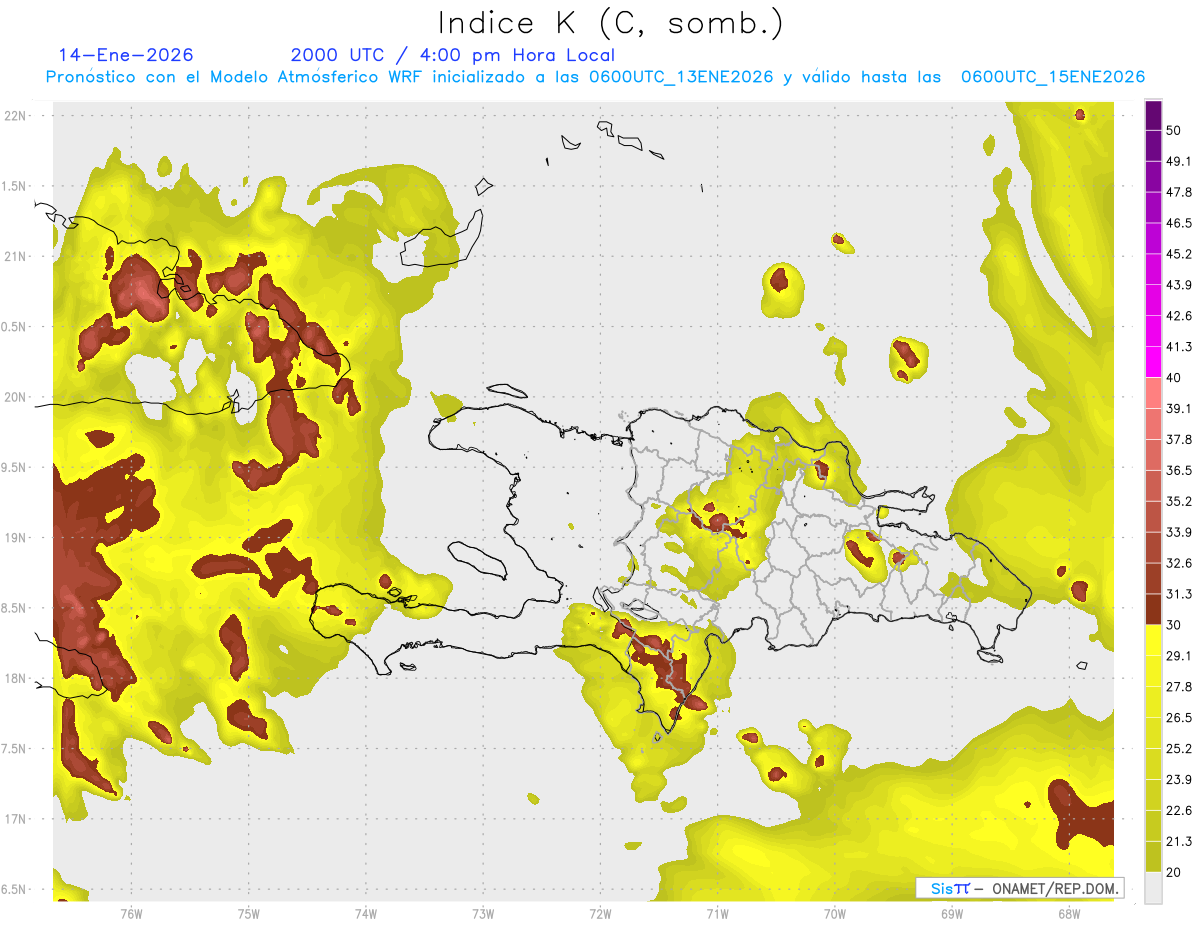Image resolution: width=1200 pixels, height=927 pixels.
Task: Select the "68W" longitude label
Action: tap(1069, 913)
